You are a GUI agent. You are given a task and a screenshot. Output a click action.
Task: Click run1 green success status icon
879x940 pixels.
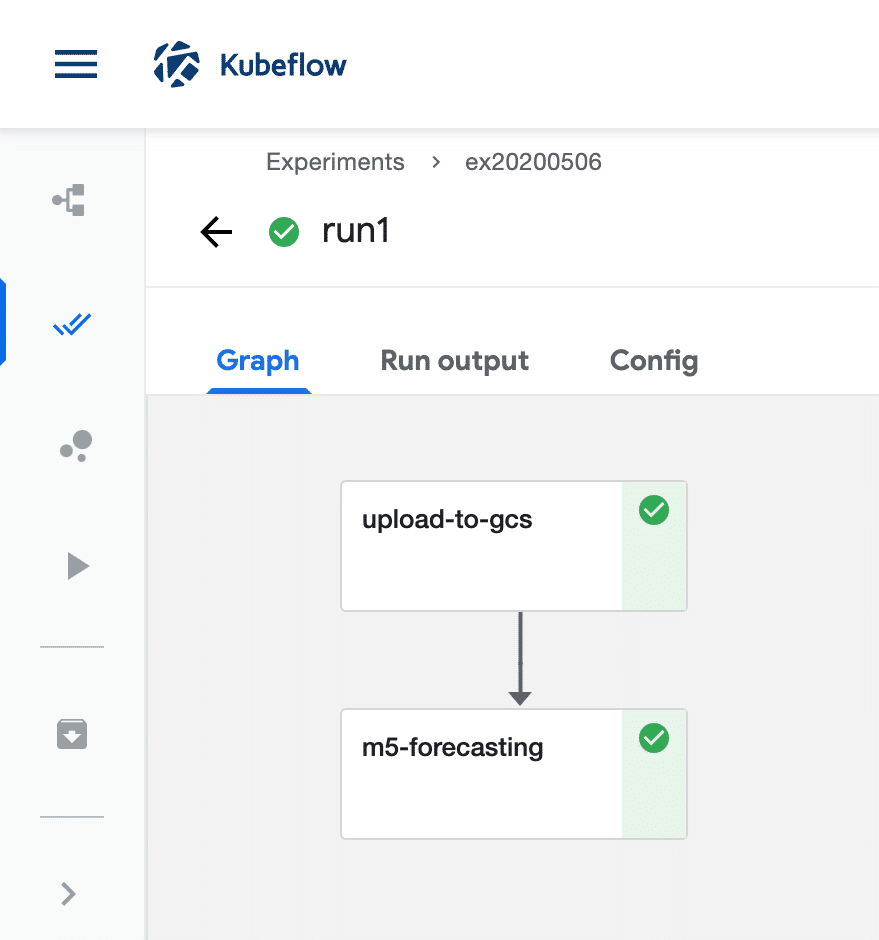(284, 233)
